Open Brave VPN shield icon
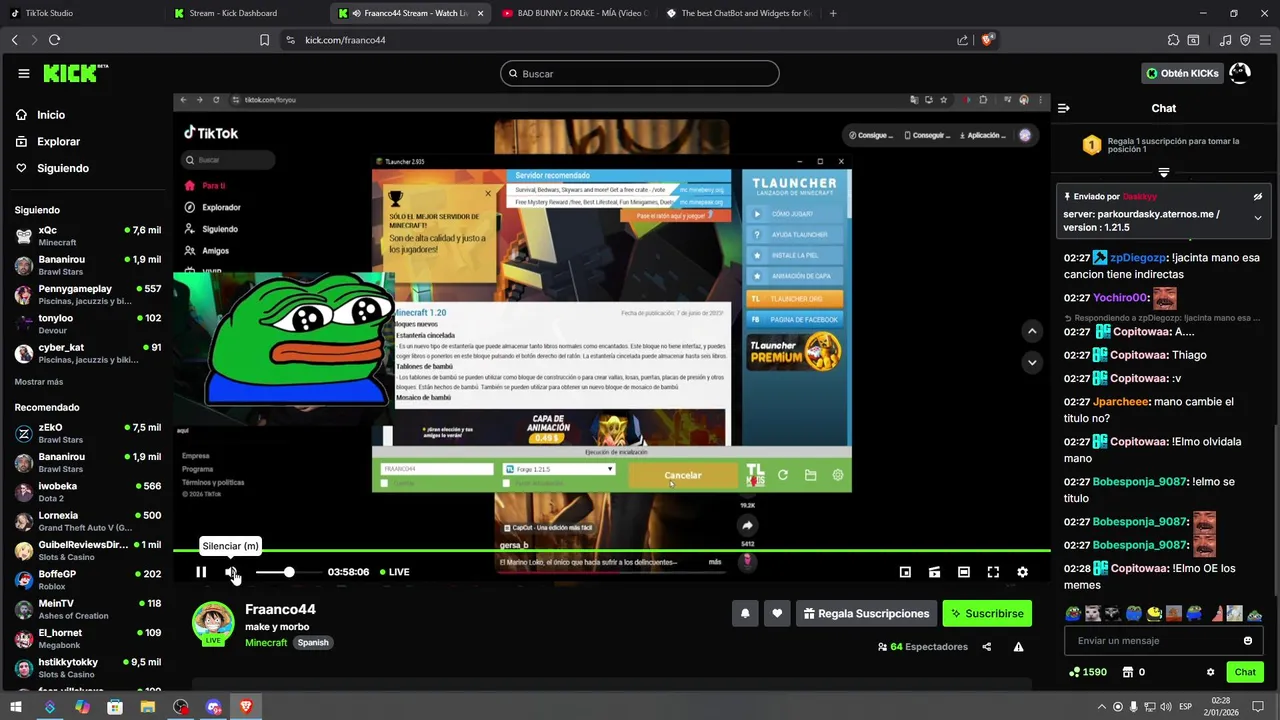 (x=1245, y=40)
